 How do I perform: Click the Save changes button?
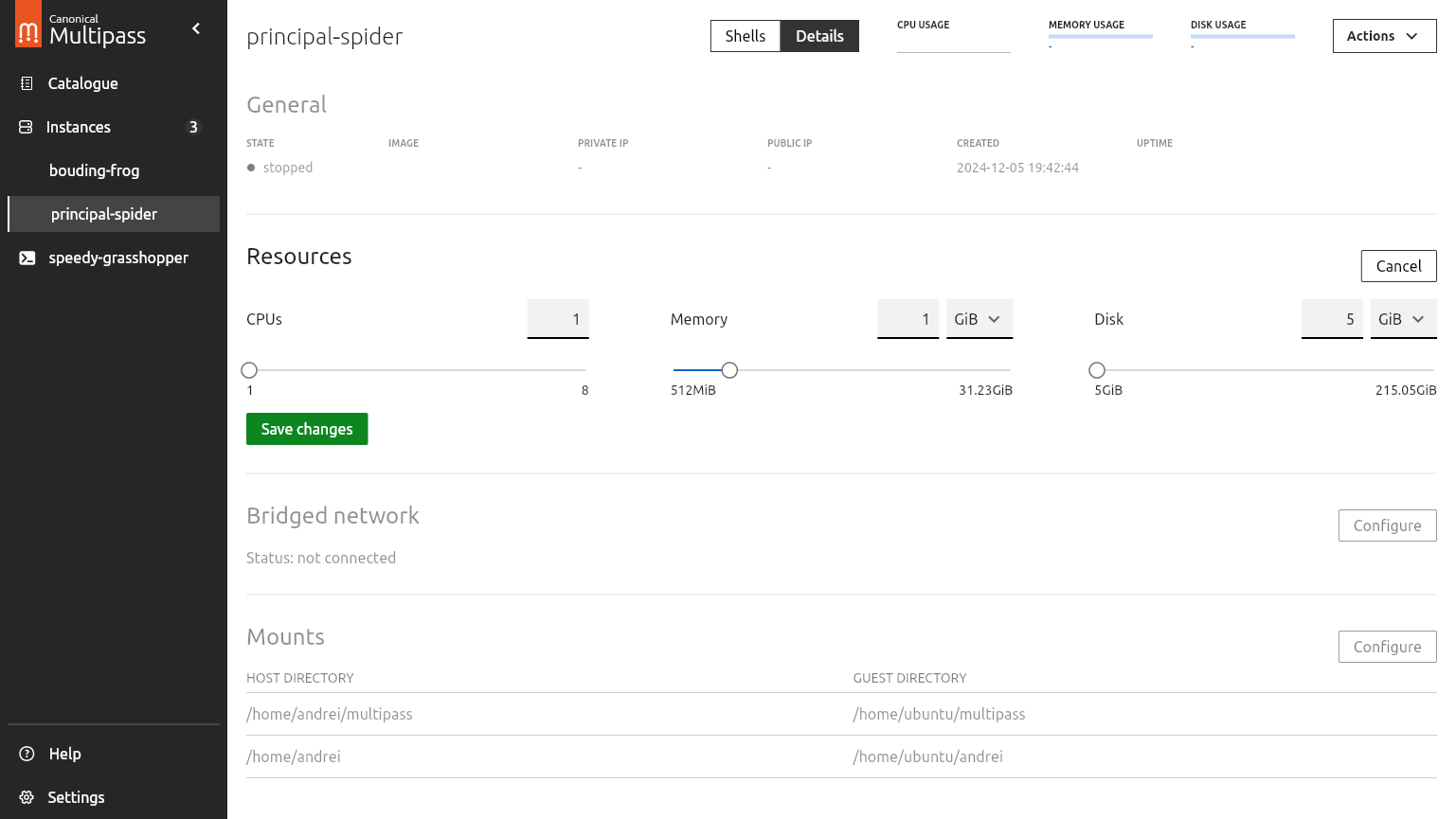click(x=307, y=429)
